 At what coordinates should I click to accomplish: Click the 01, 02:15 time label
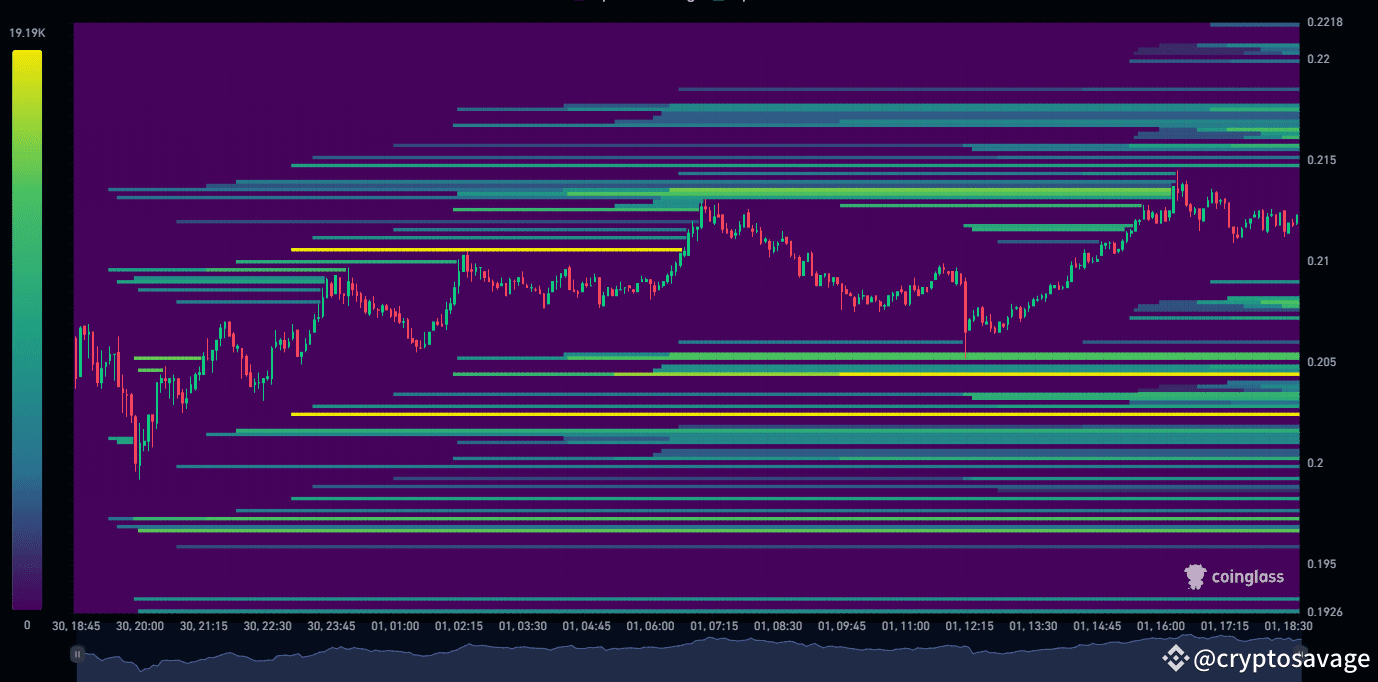pos(459,626)
